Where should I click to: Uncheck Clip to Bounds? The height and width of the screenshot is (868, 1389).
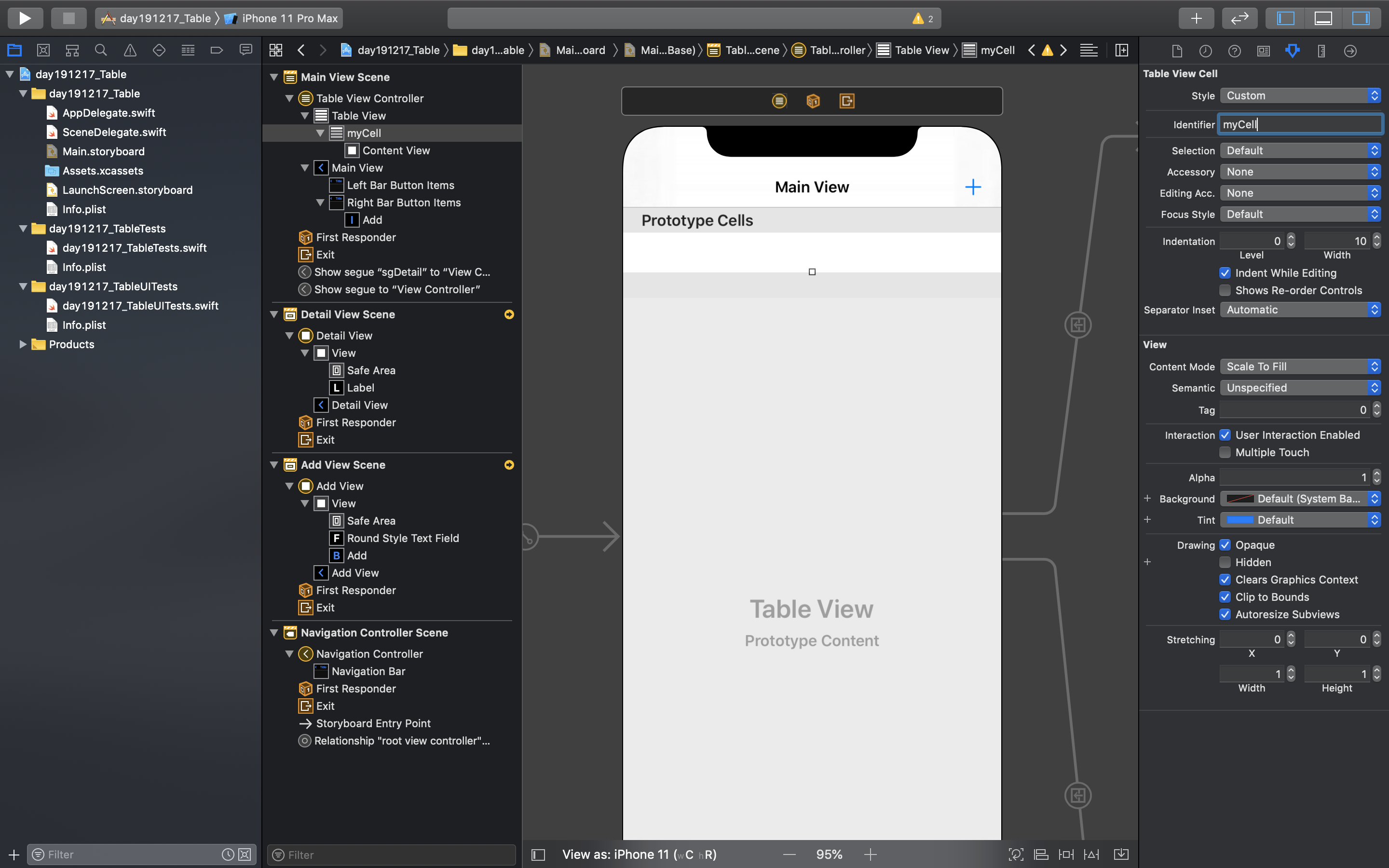pyautogui.click(x=1225, y=597)
